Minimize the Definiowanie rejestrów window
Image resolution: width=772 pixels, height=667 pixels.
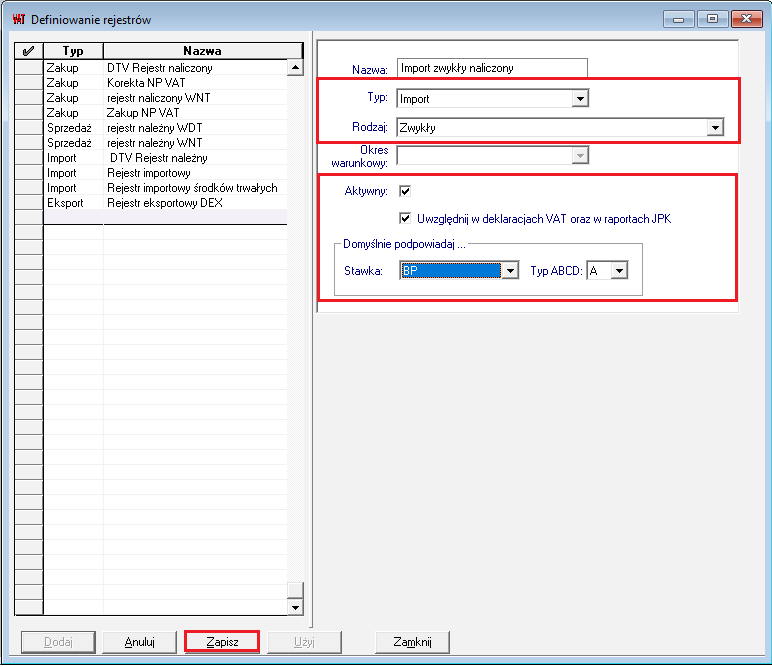click(x=678, y=19)
